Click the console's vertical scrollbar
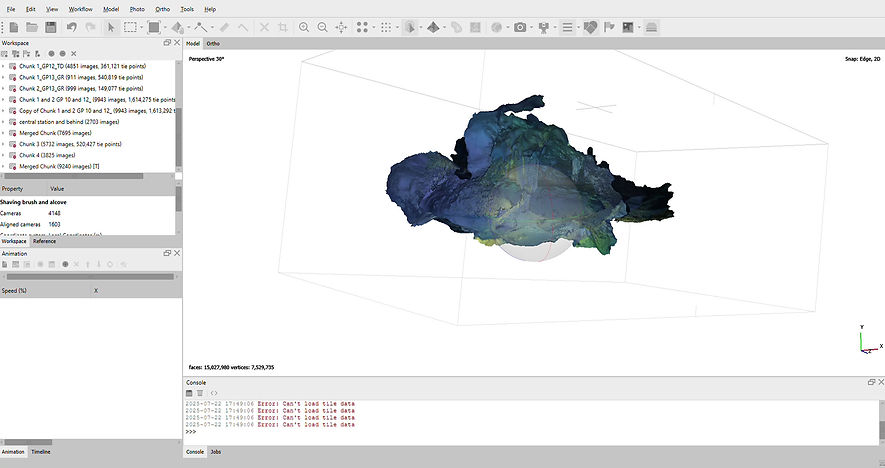 pyautogui.click(x=882, y=430)
